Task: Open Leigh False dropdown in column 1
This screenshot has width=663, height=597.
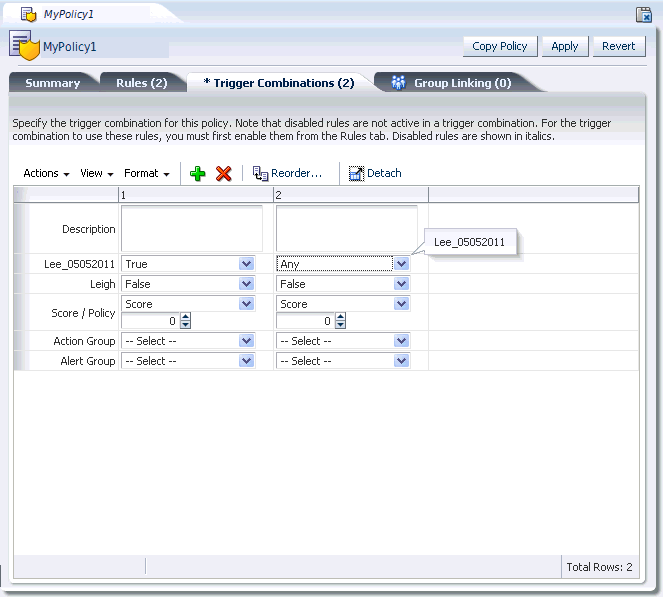Action: point(188,284)
